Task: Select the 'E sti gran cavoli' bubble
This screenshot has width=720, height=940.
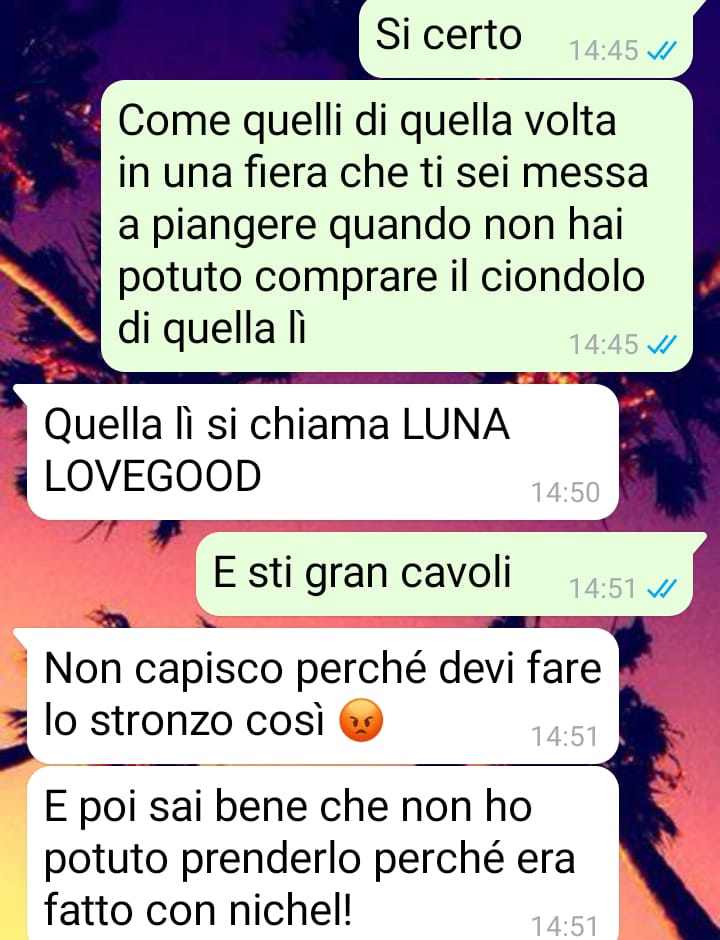Action: point(444,574)
